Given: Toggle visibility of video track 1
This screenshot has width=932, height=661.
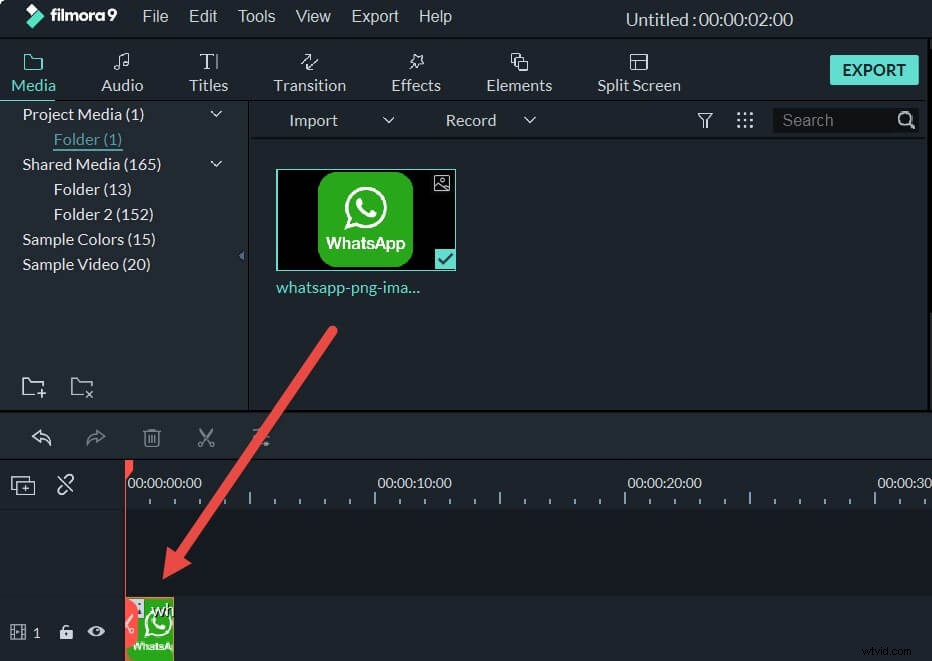Looking at the screenshot, I should [x=96, y=632].
